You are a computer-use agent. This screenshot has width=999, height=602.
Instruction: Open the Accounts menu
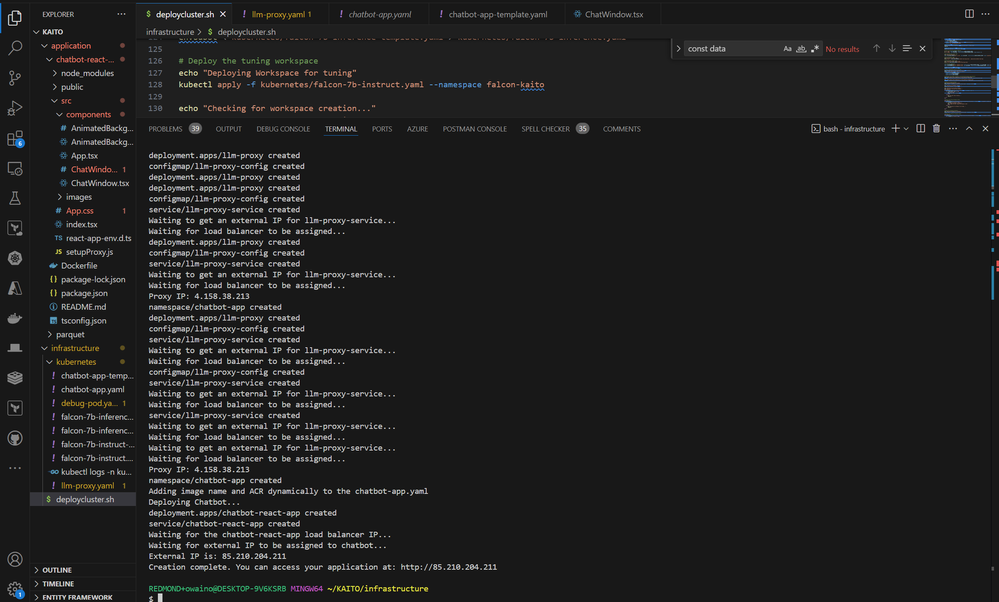[14, 559]
